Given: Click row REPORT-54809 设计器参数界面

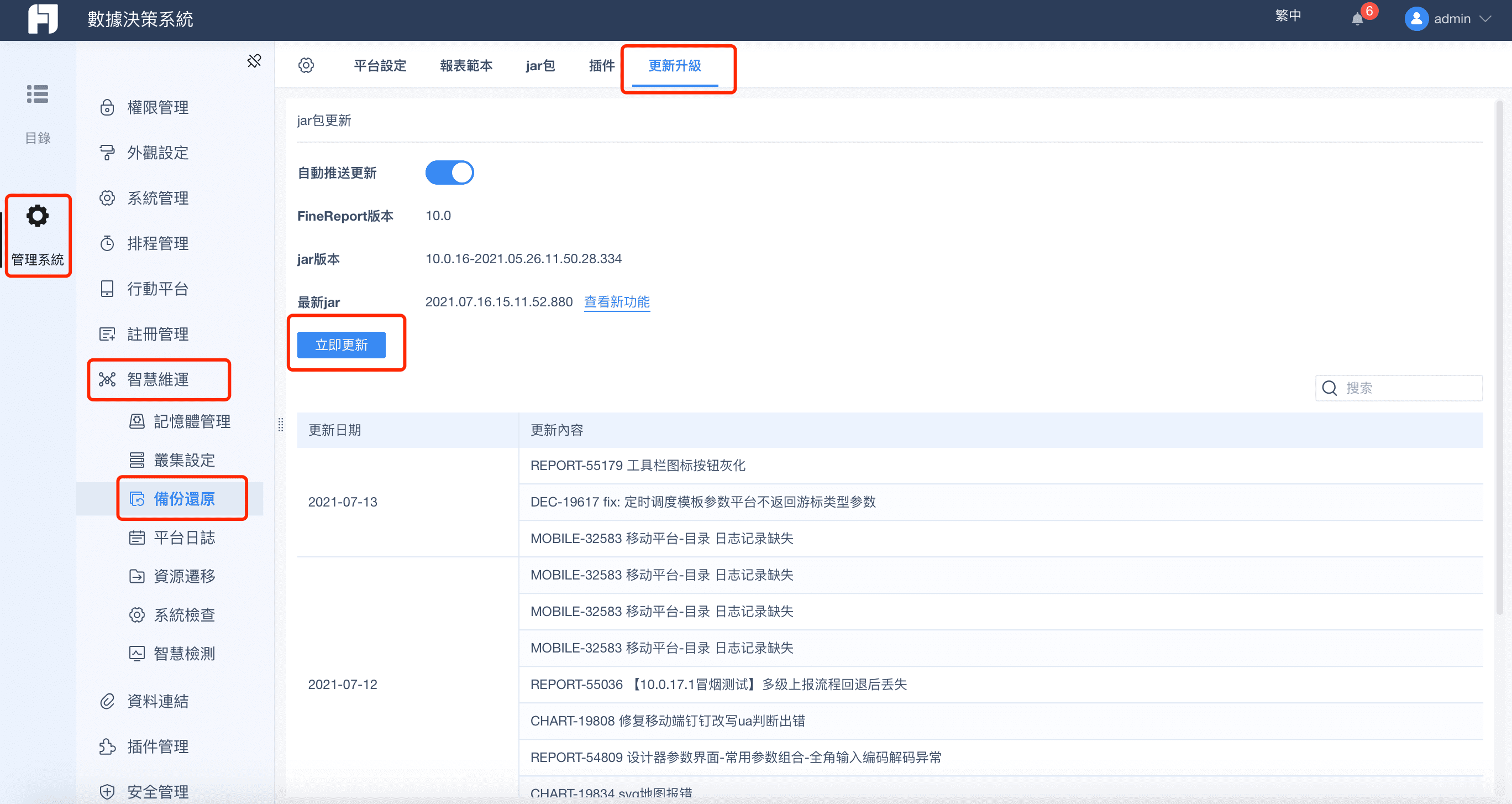Looking at the screenshot, I should coord(1001,758).
